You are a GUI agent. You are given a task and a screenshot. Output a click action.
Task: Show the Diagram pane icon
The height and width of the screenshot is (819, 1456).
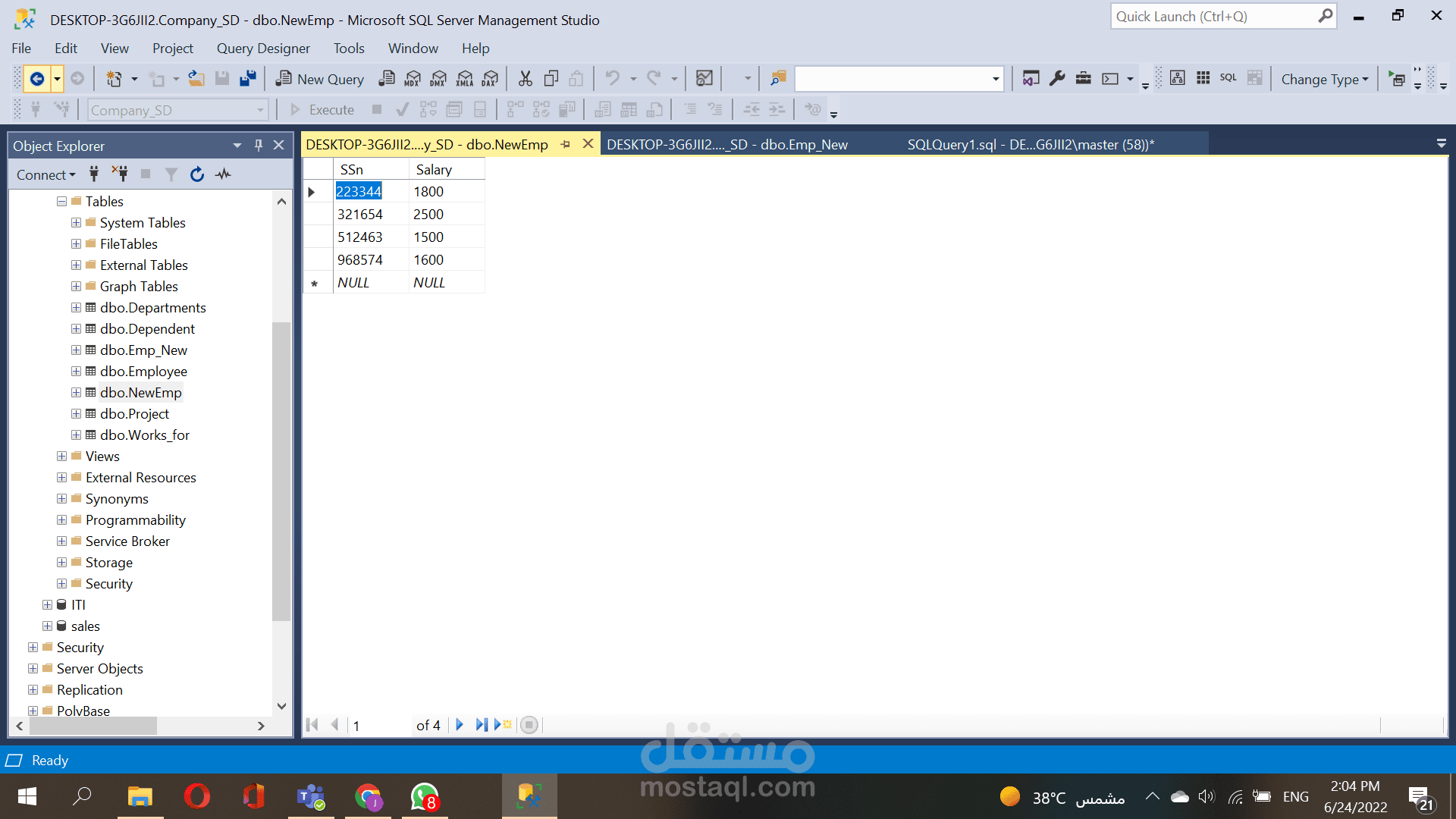tap(1177, 78)
